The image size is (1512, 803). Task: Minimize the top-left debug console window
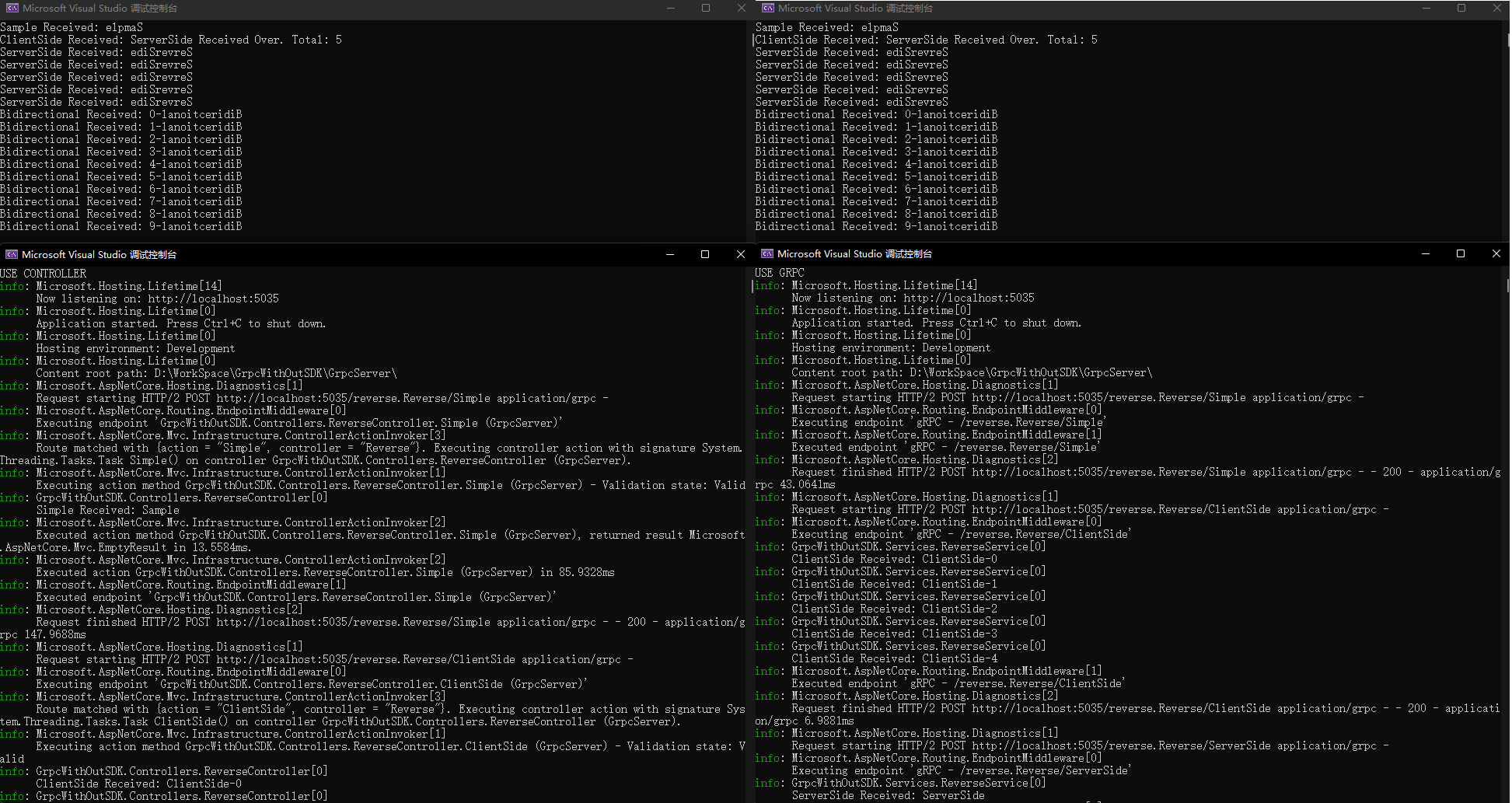point(670,8)
